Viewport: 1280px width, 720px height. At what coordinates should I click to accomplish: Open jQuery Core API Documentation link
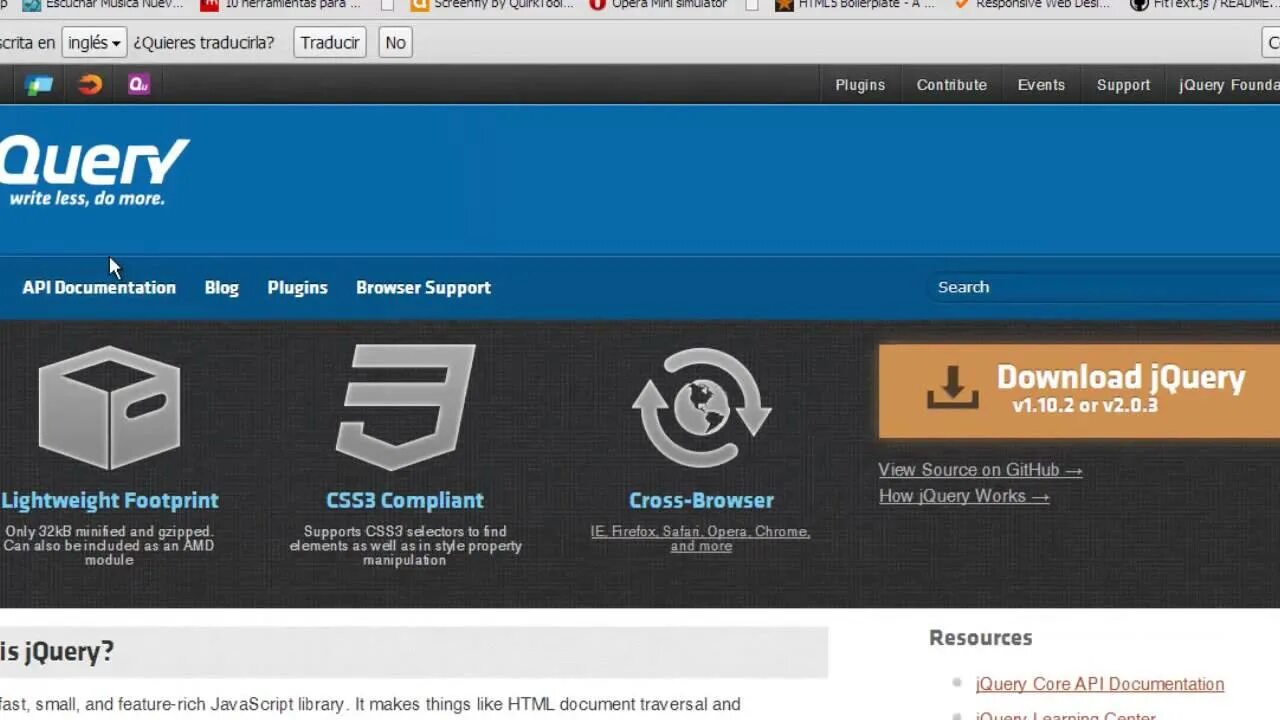[1100, 684]
